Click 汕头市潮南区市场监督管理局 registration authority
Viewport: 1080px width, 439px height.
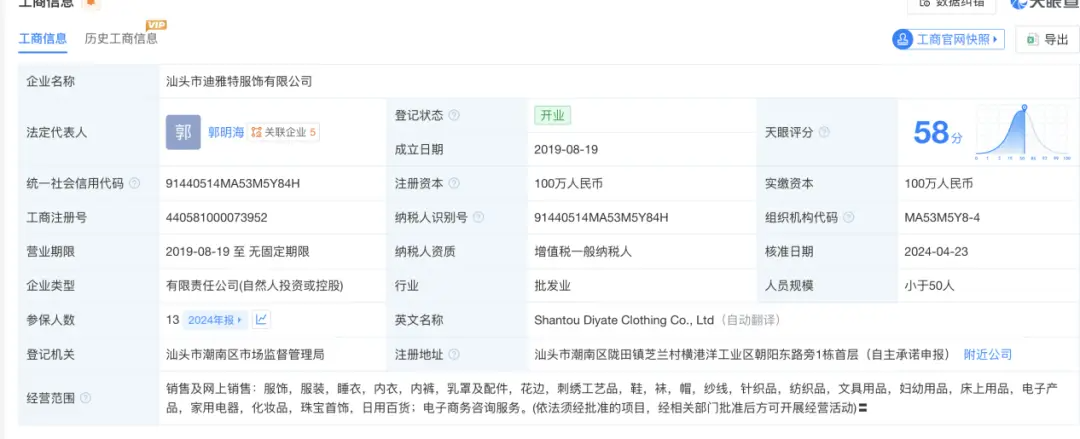click(245, 355)
